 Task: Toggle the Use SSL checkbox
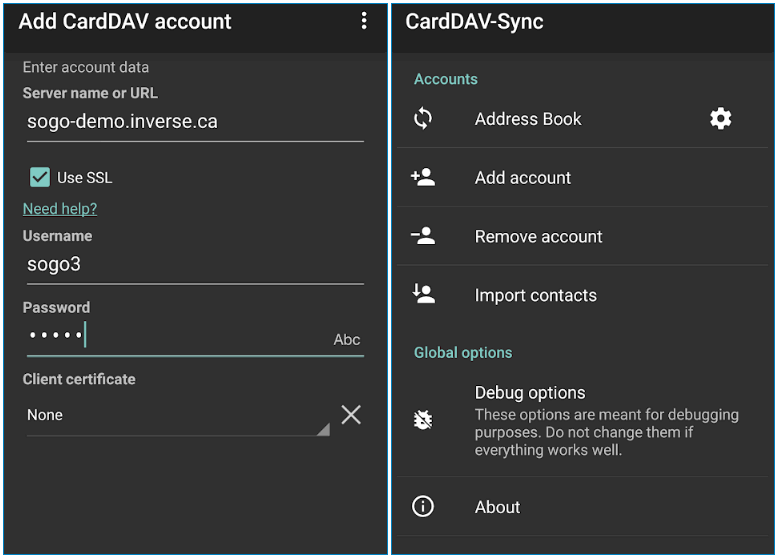pyautogui.click(x=40, y=177)
